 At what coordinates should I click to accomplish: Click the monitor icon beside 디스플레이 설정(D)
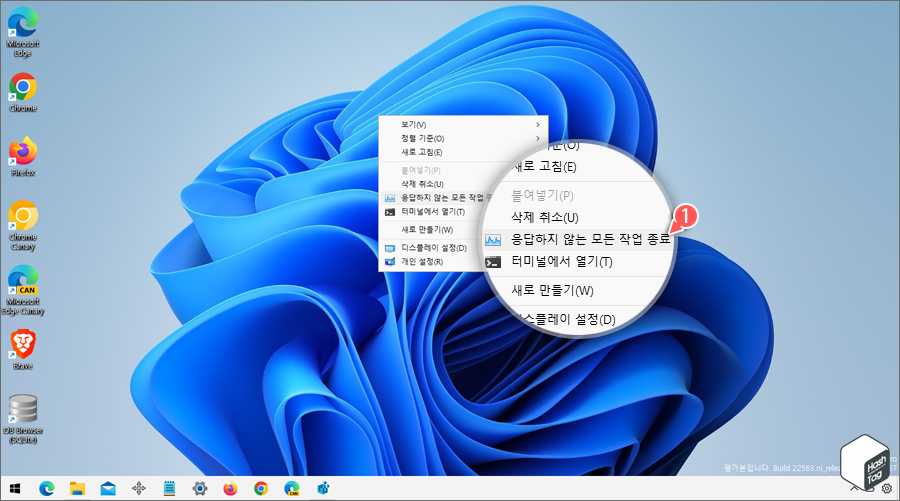pos(390,248)
